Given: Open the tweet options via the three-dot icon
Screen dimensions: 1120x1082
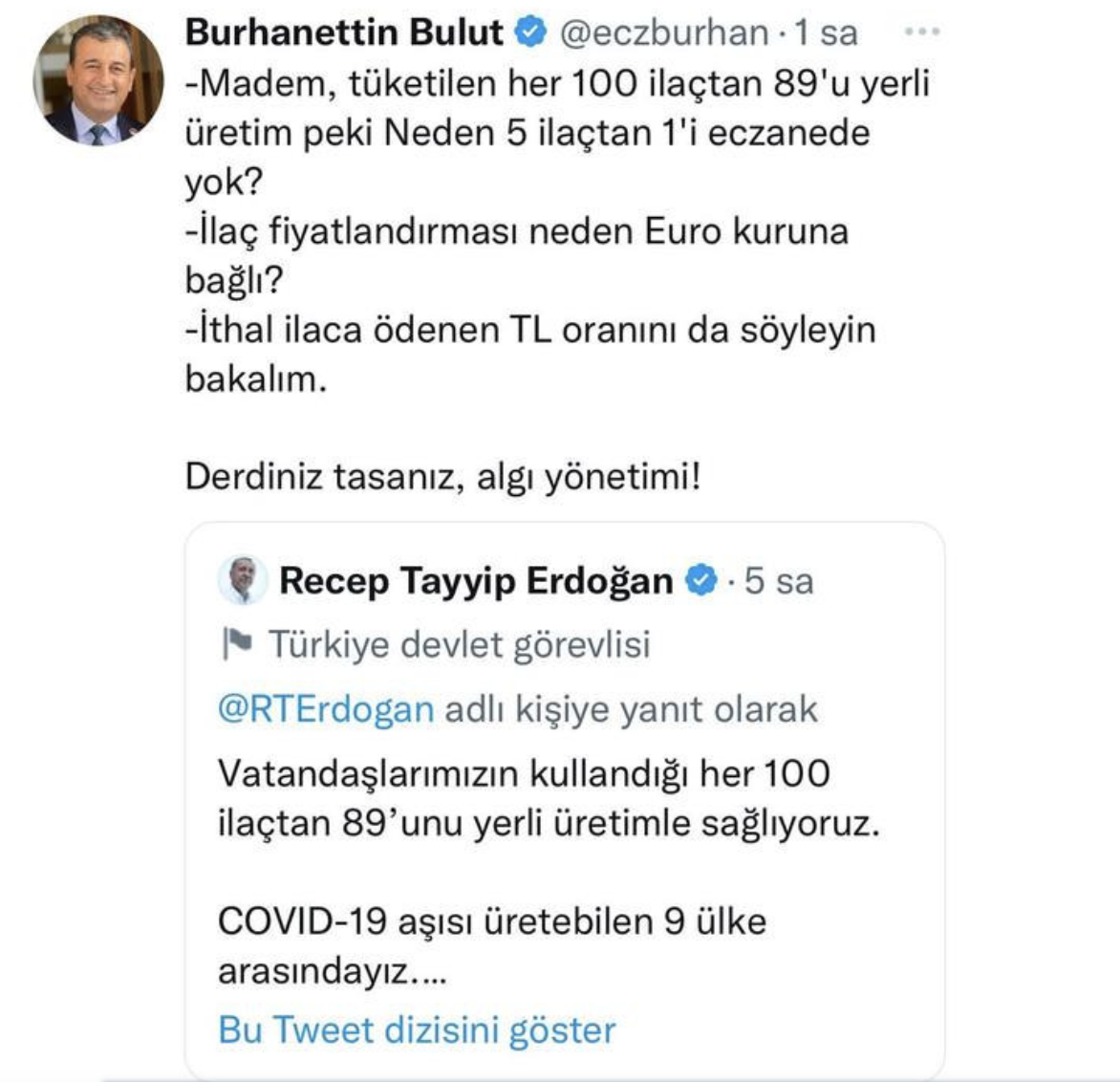Looking at the screenshot, I should click(920, 29).
